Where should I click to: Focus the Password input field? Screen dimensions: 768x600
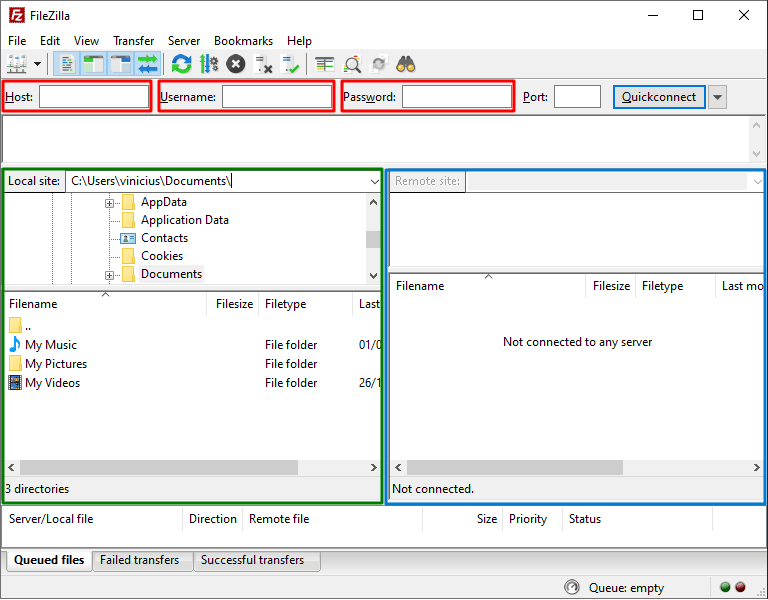click(x=456, y=96)
